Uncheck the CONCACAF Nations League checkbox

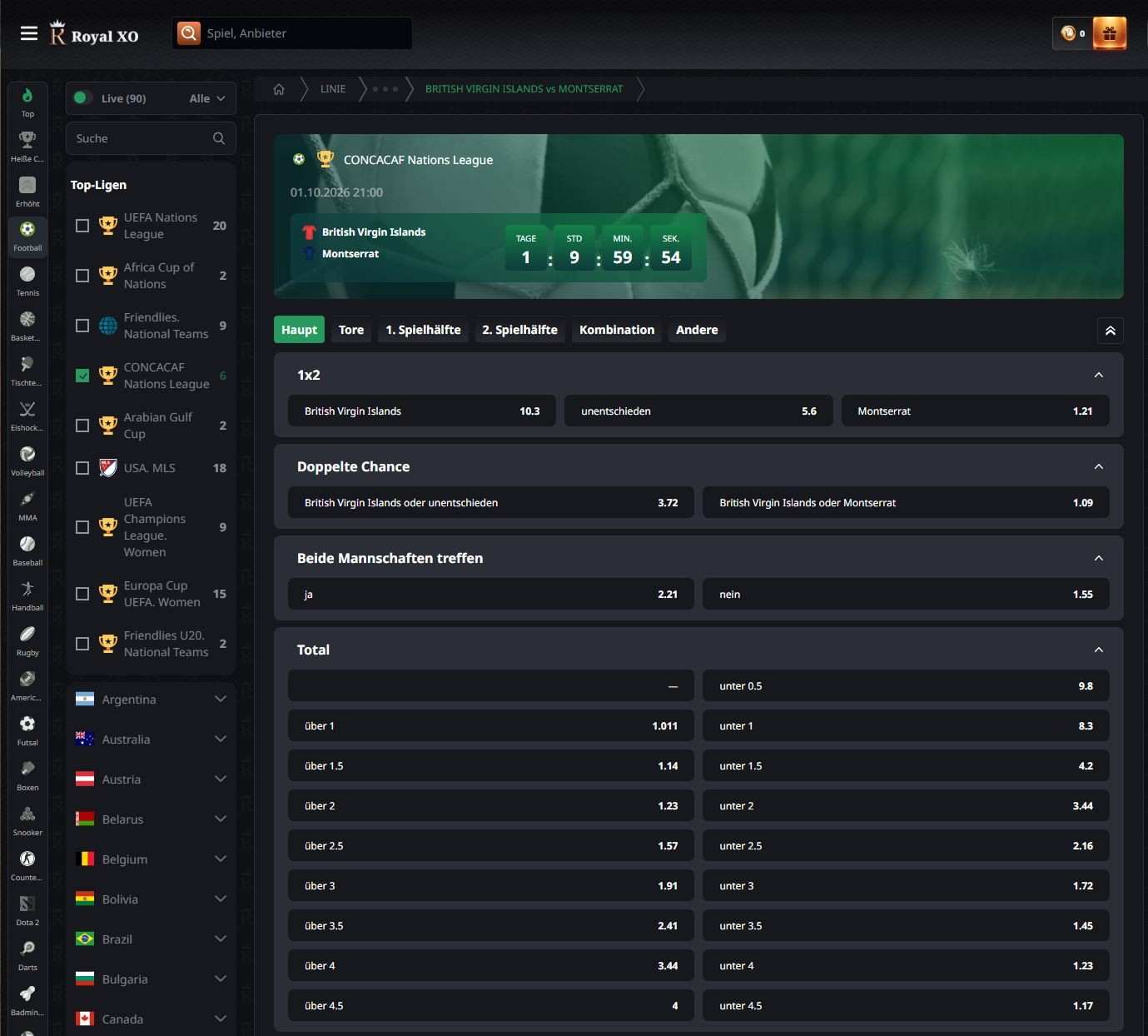(x=82, y=376)
